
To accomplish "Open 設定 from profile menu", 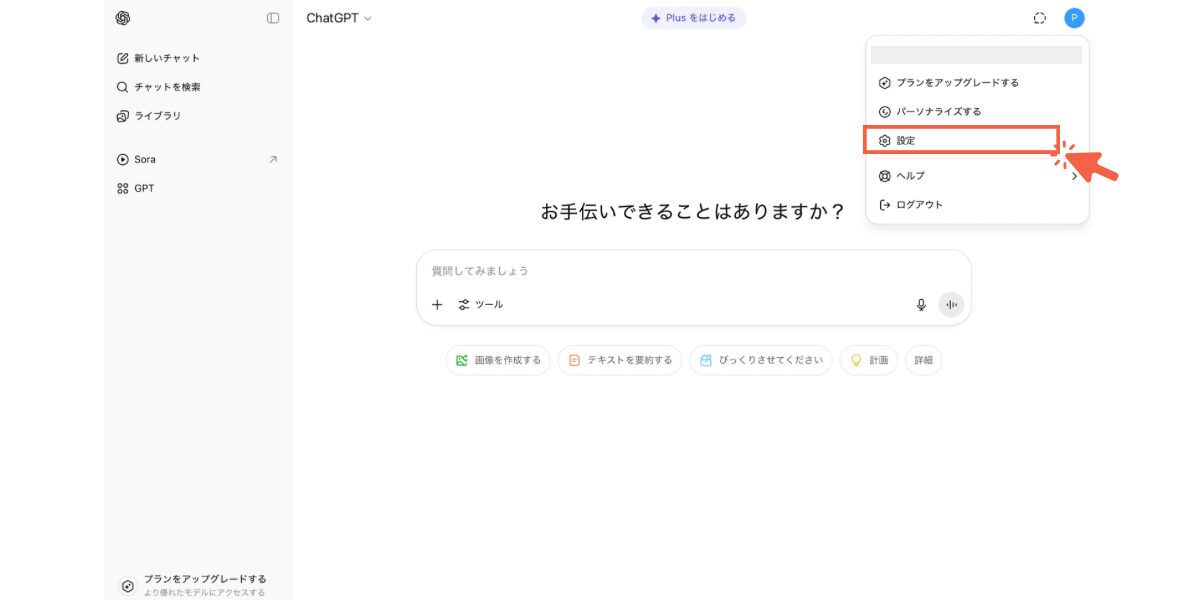I will (x=961, y=141).
